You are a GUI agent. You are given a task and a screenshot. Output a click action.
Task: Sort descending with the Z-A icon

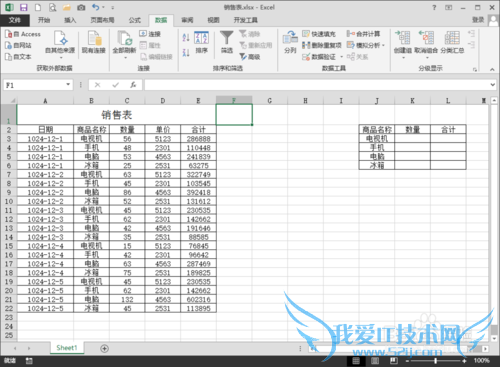(186, 52)
